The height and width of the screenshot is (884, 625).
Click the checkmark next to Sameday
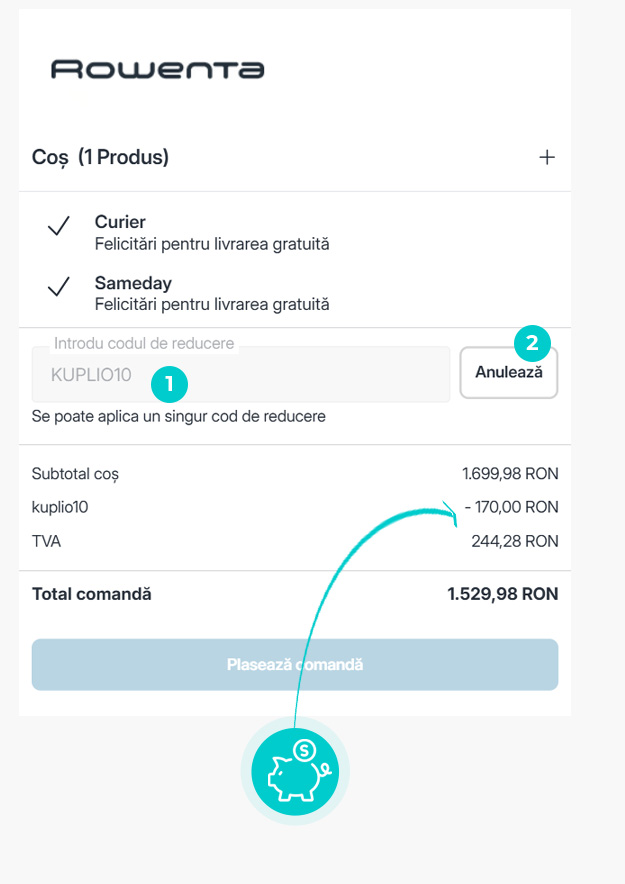coord(59,288)
